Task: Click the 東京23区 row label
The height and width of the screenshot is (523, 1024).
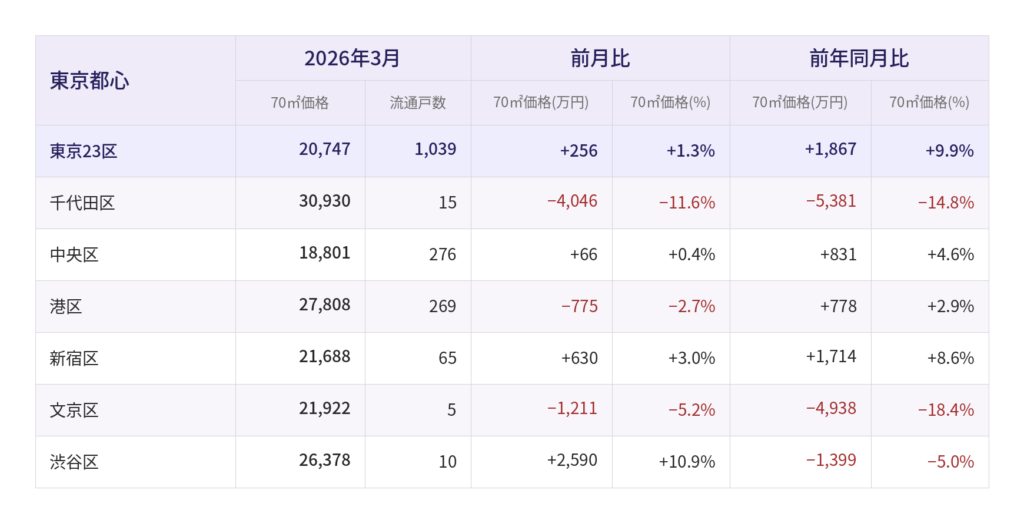Action: (x=84, y=151)
